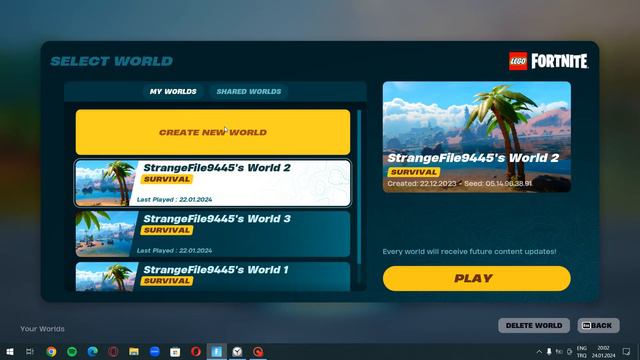Click the Created 22.12.2023 seed text
Screen dimensions: 640x360
(x=460, y=184)
